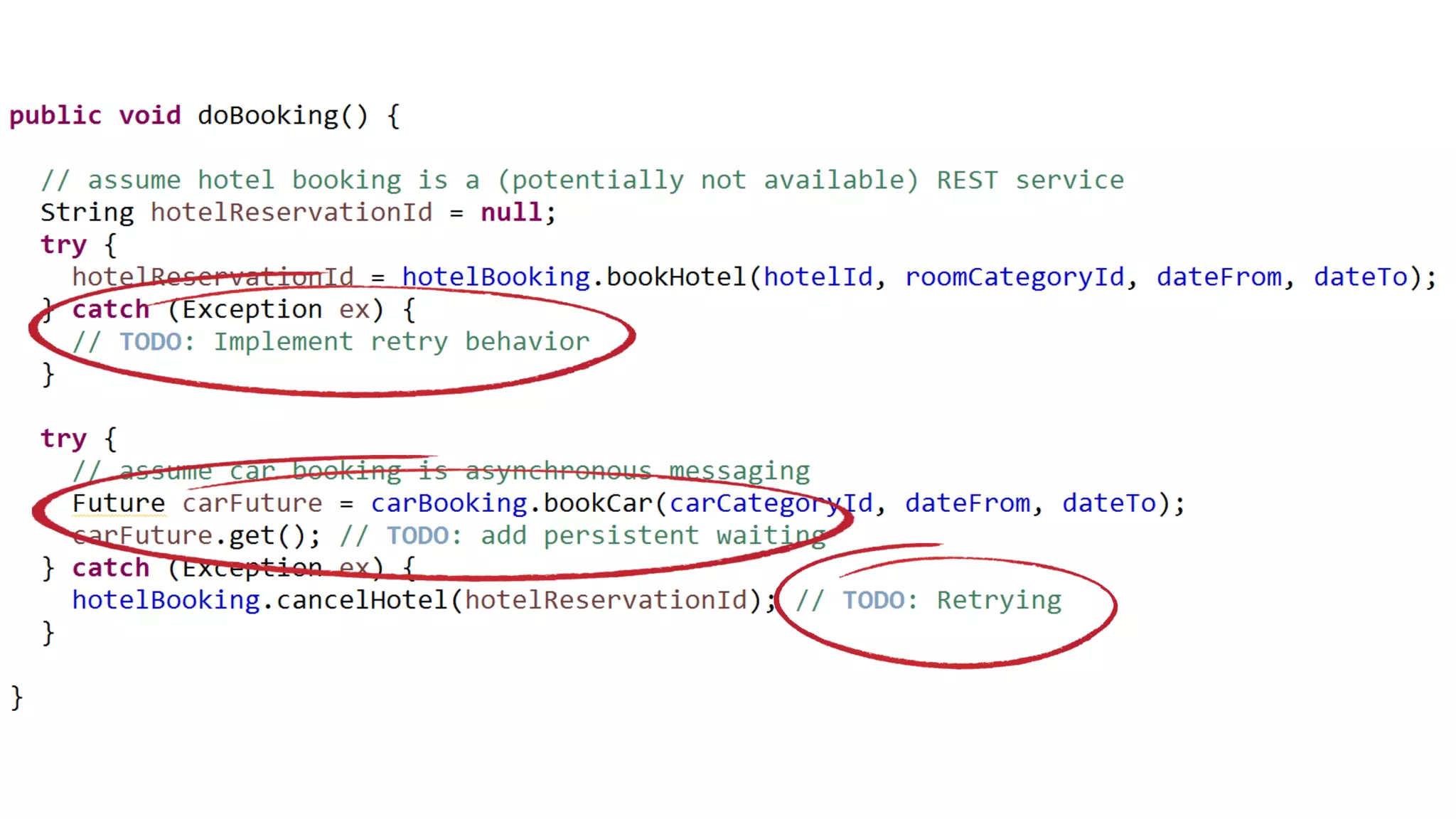This screenshot has height=819, width=1456.
Task: Click the first catch keyword
Action: (111, 309)
